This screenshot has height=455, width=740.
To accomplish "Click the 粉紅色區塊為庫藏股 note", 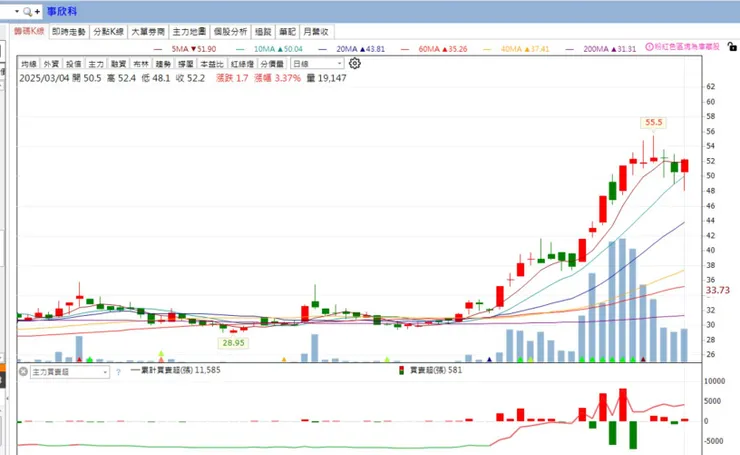I will point(687,47).
